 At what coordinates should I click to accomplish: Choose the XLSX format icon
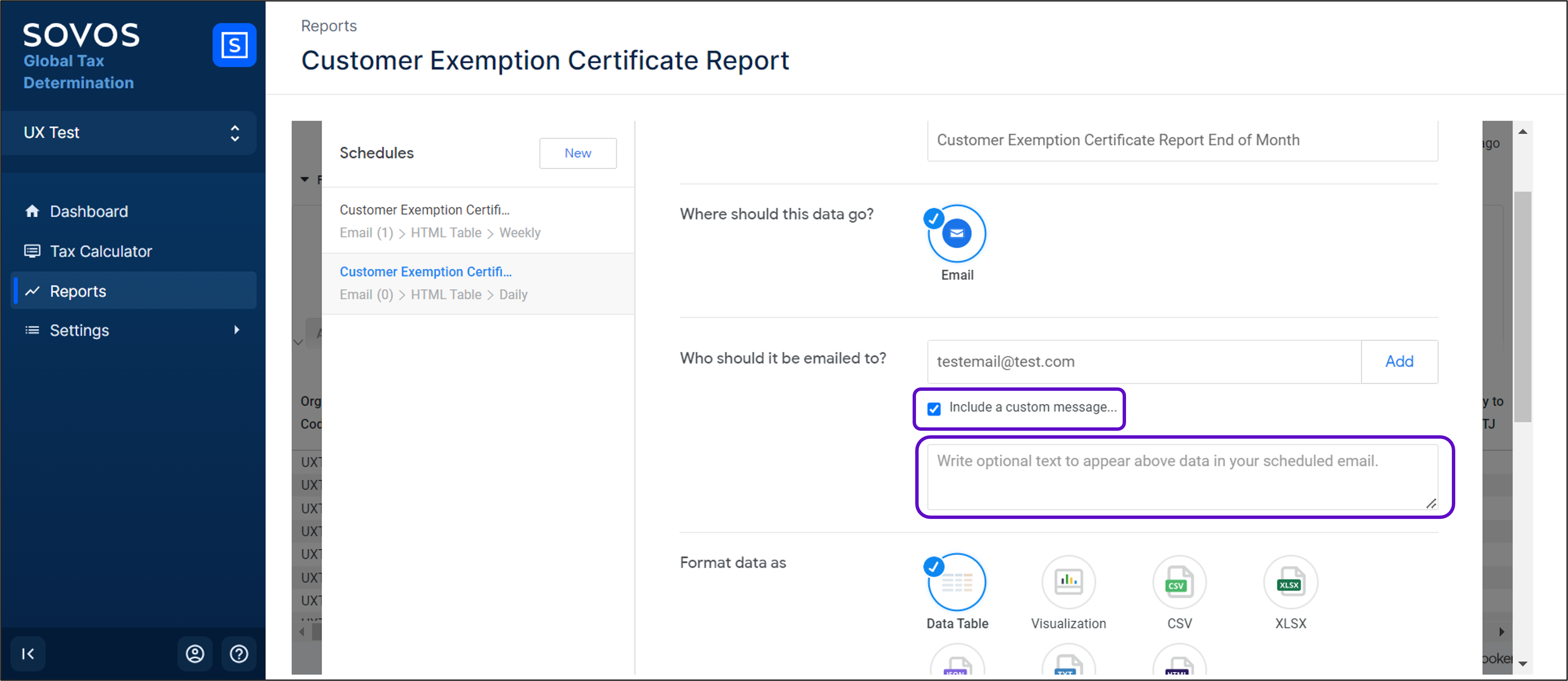point(1290,582)
